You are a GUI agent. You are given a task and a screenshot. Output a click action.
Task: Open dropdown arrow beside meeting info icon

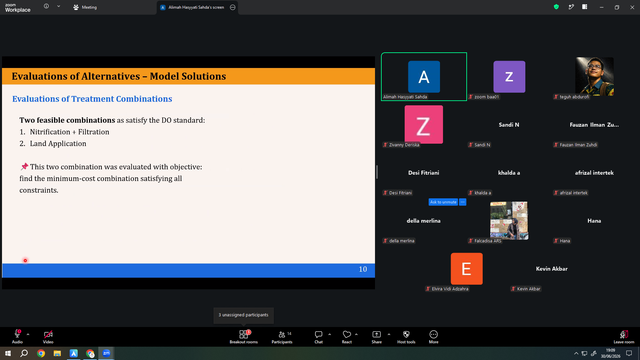coord(58,7)
